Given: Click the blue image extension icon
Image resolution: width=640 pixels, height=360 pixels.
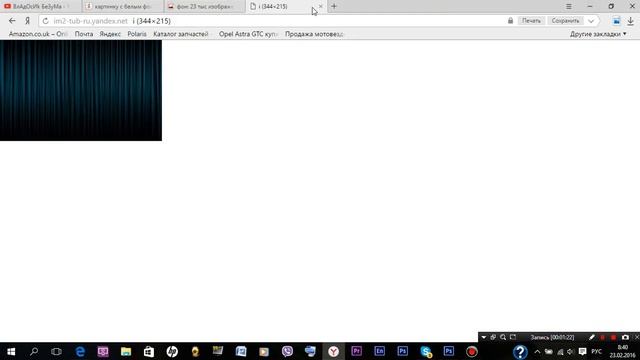Looking at the screenshot, I should click(616, 21).
